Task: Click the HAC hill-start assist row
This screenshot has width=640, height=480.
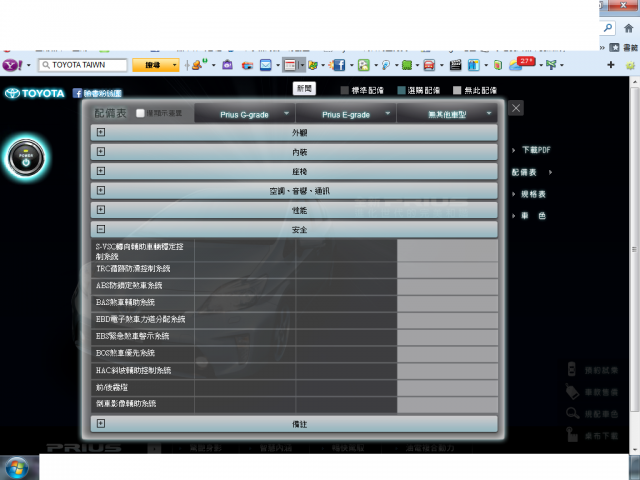Action: tap(133, 370)
